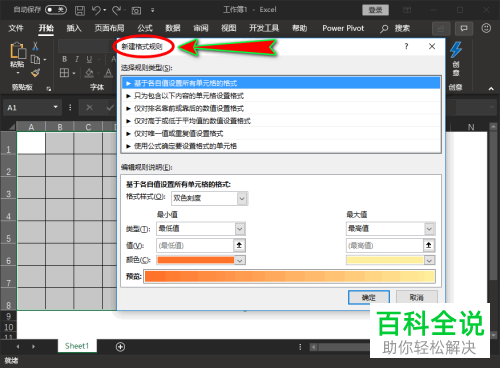
Task: Click the smiley feedback icon
Action: pos(486,28)
